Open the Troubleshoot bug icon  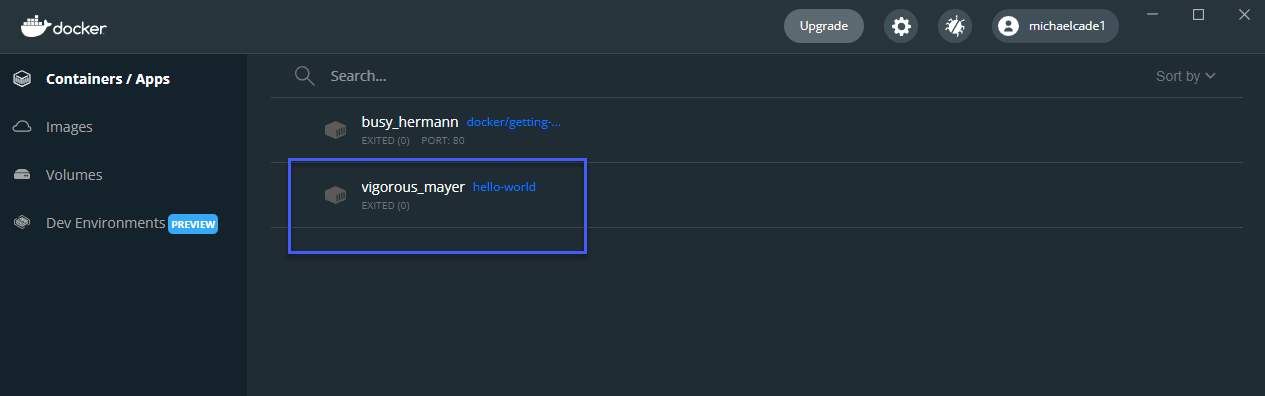(x=954, y=26)
